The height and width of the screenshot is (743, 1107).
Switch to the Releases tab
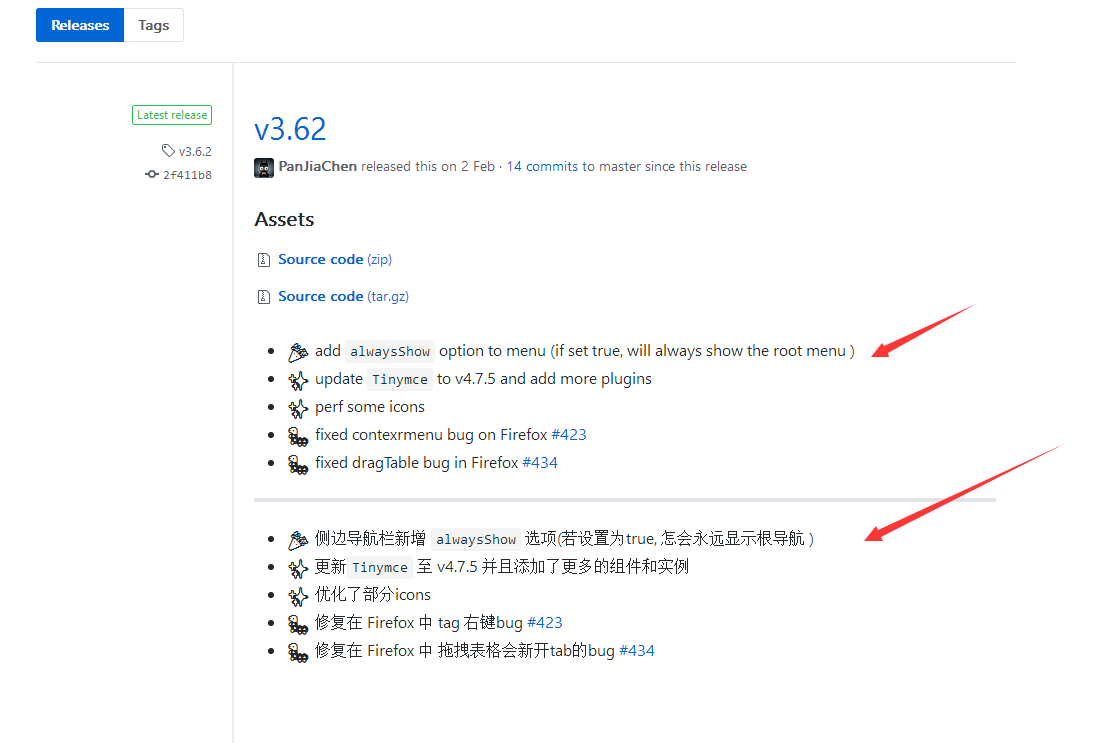point(79,25)
